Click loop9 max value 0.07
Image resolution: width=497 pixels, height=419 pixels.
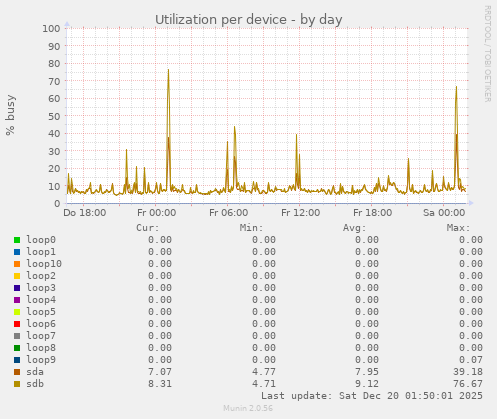tap(471, 360)
